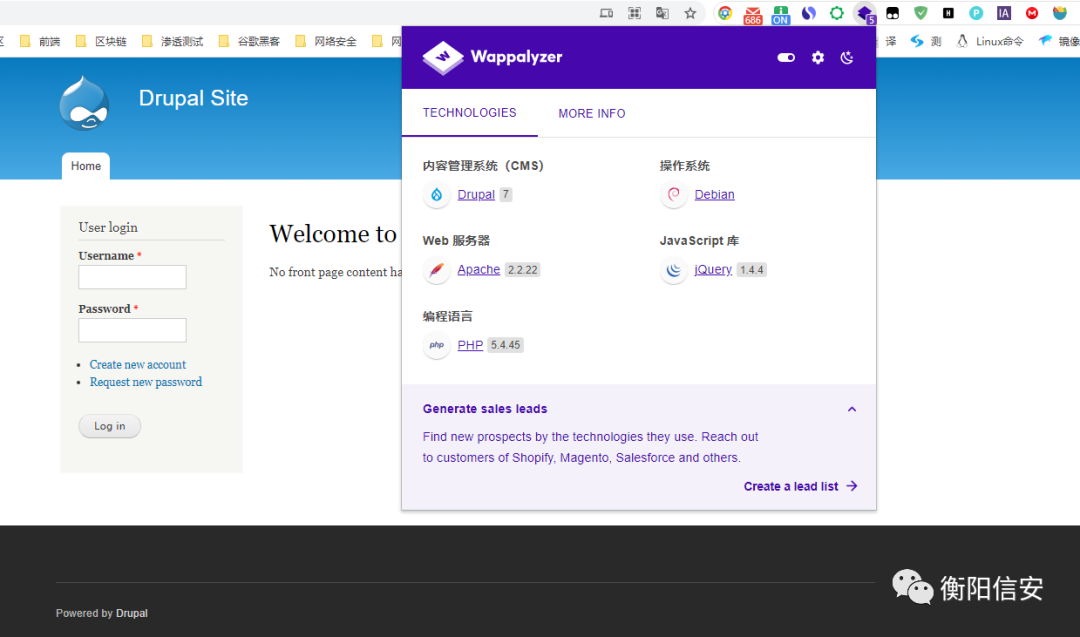Image resolution: width=1080 pixels, height=637 pixels.
Task: Open Wappalyzer settings gear
Action: click(818, 58)
